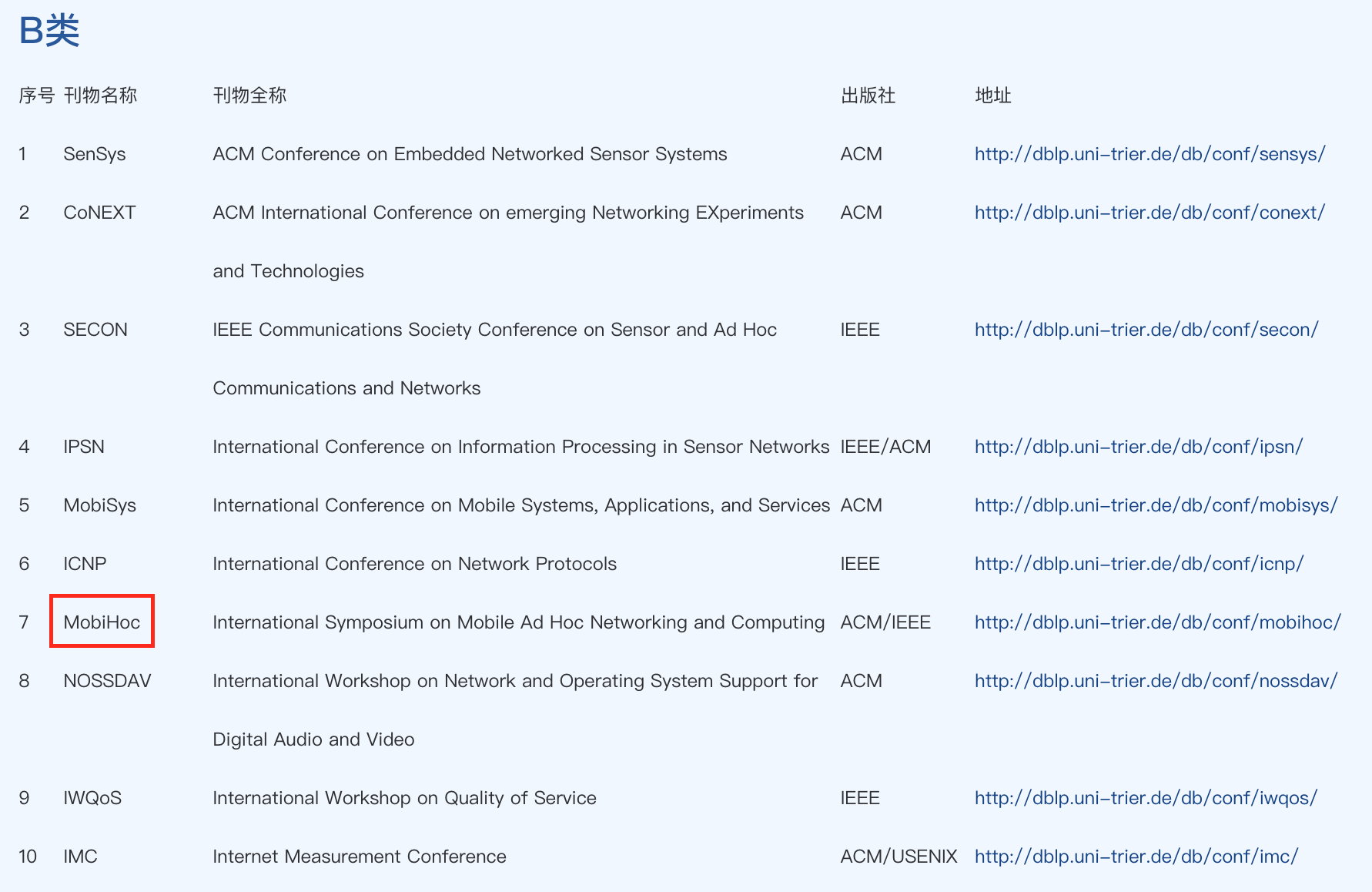Click the 地址 column header
1372x892 pixels.
tap(992, 96)
